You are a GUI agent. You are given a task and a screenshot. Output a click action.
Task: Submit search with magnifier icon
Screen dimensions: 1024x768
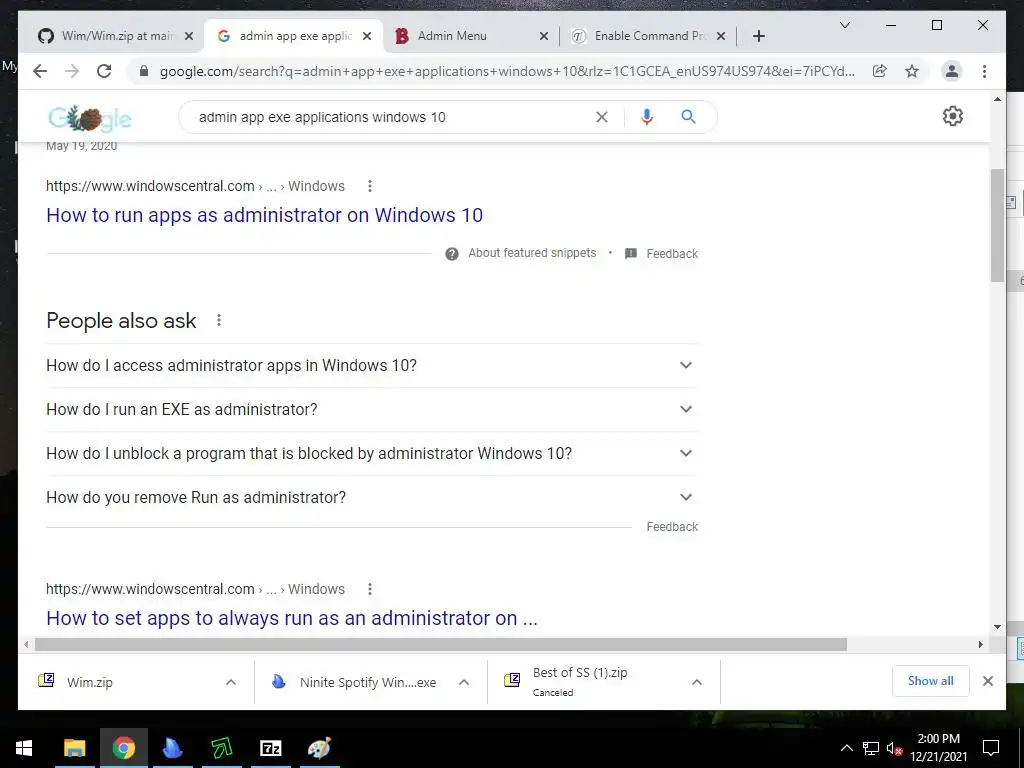point(688,117)
